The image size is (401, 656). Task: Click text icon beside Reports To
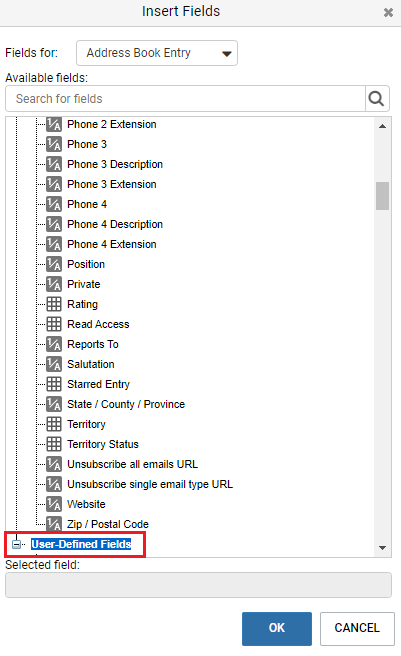tap(54, 344)
